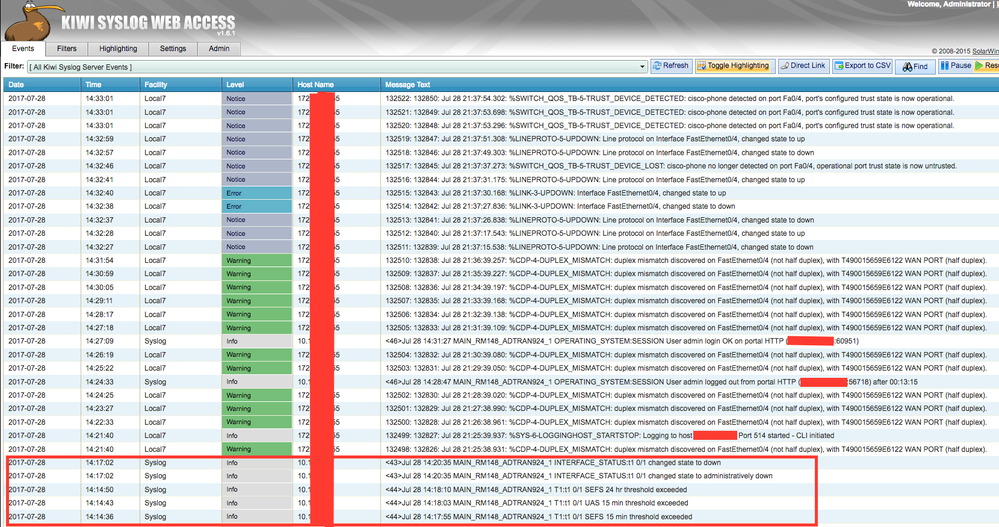Select message starting with 132508: 132836
This screenshot has width=999, height=527.
(686, 287)
